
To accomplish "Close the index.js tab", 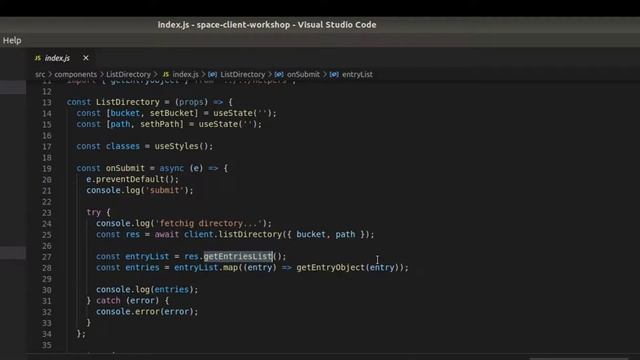I will coord(86,58).
